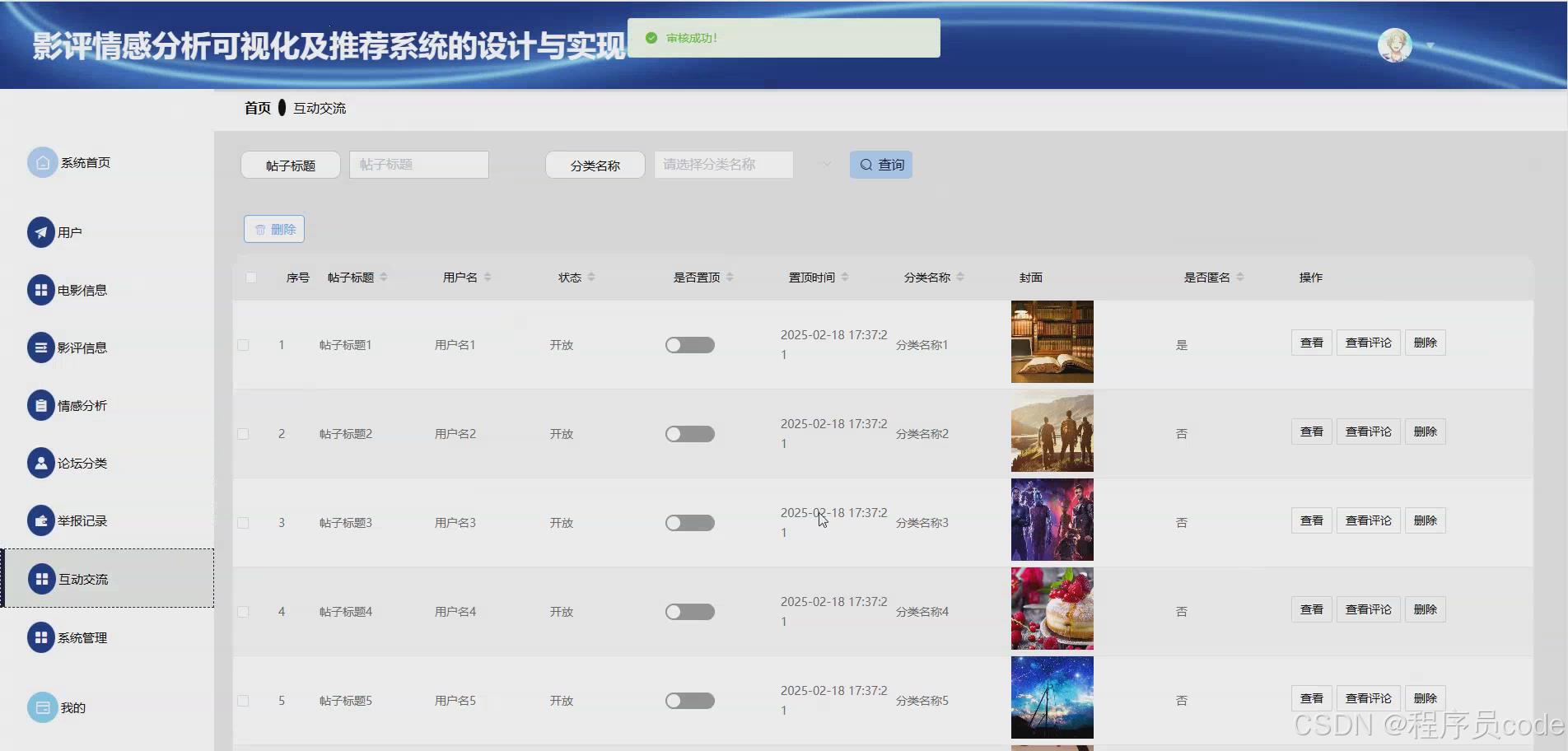The image size is (1568, 751).
Task: Click 删除 button for 帖子标题1 row
Action: 1426,343
